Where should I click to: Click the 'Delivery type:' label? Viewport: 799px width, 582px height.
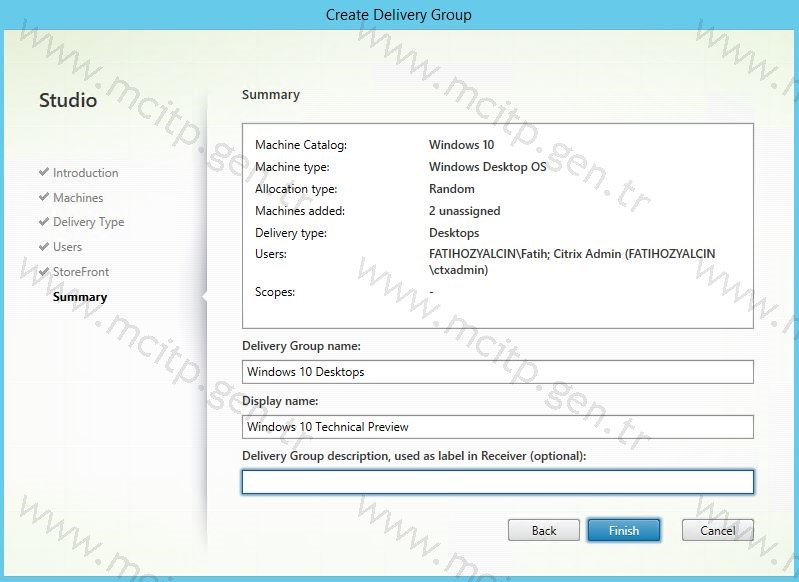point(291,233)
